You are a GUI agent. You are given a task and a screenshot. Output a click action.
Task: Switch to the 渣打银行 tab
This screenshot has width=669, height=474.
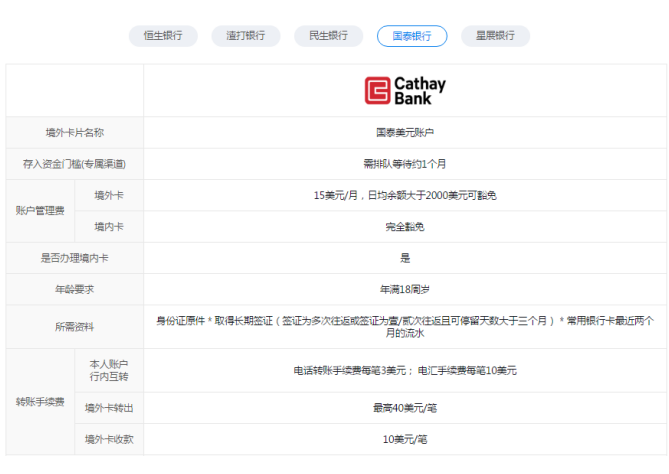click(246, 36)
